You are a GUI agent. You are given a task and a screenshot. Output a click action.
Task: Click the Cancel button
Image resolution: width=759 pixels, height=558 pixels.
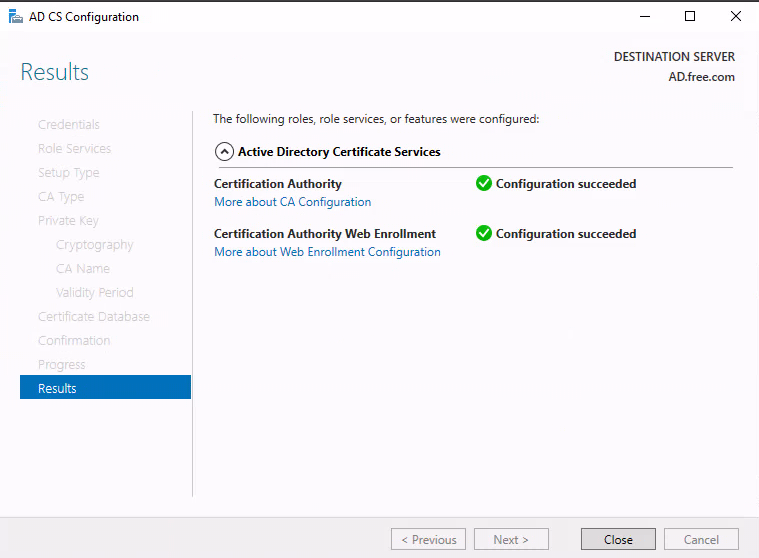pyautogui.click(x=701, y=539)
